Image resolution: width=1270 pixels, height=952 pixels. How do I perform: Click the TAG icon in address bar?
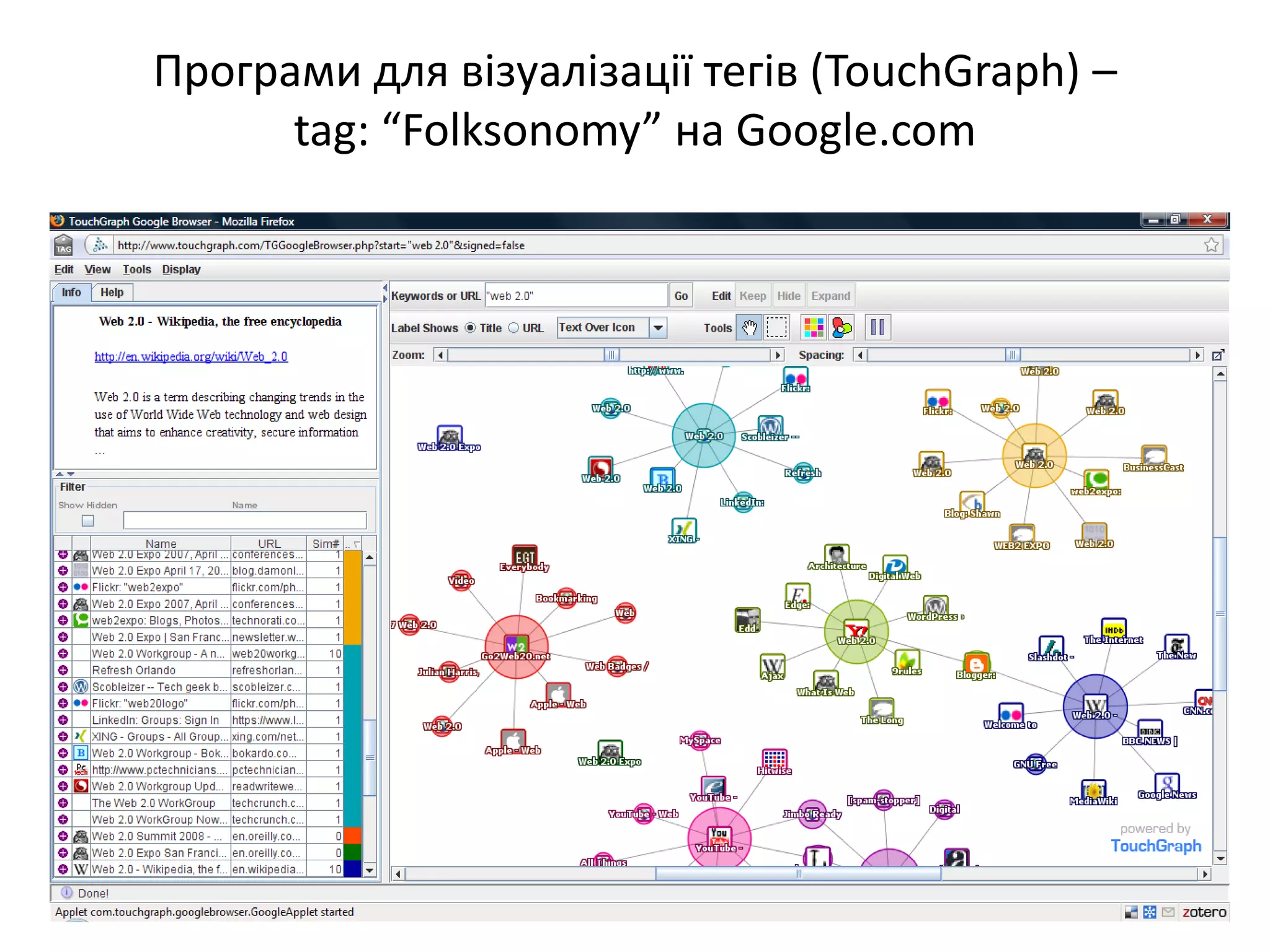tap(63, 245)
